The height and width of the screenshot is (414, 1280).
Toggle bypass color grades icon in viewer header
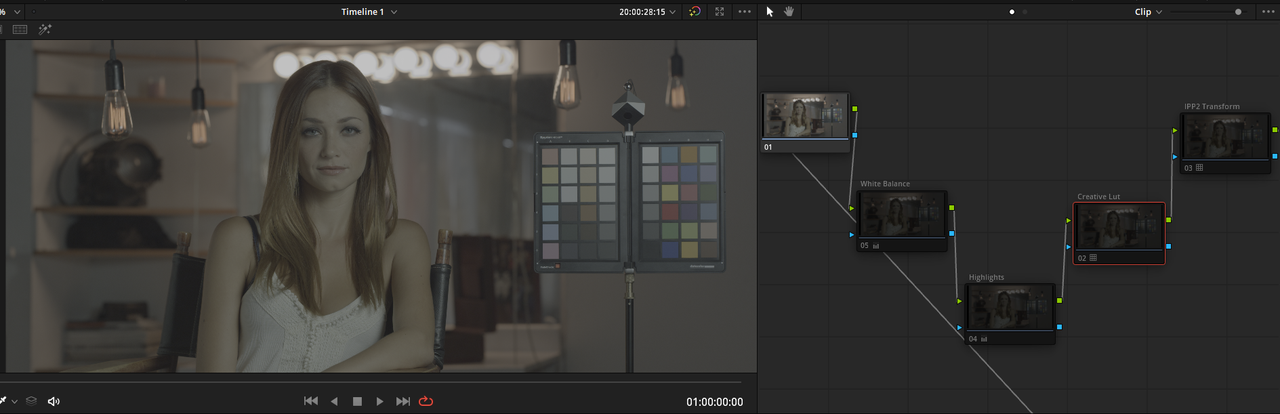click(696, 11)
